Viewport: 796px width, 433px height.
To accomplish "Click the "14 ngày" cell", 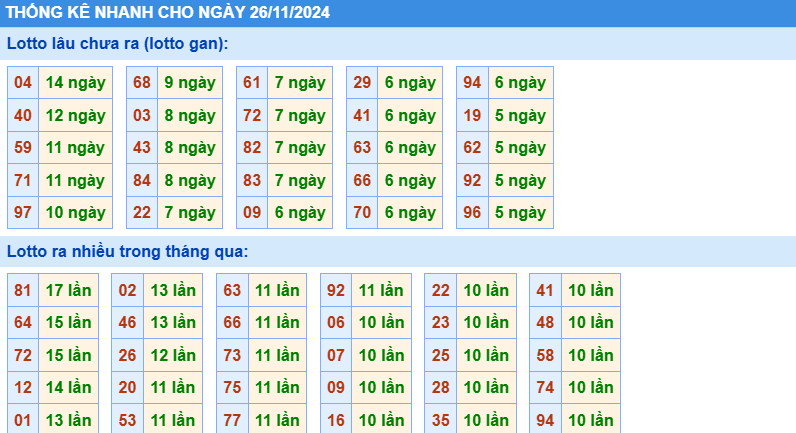I will point(75,83).
